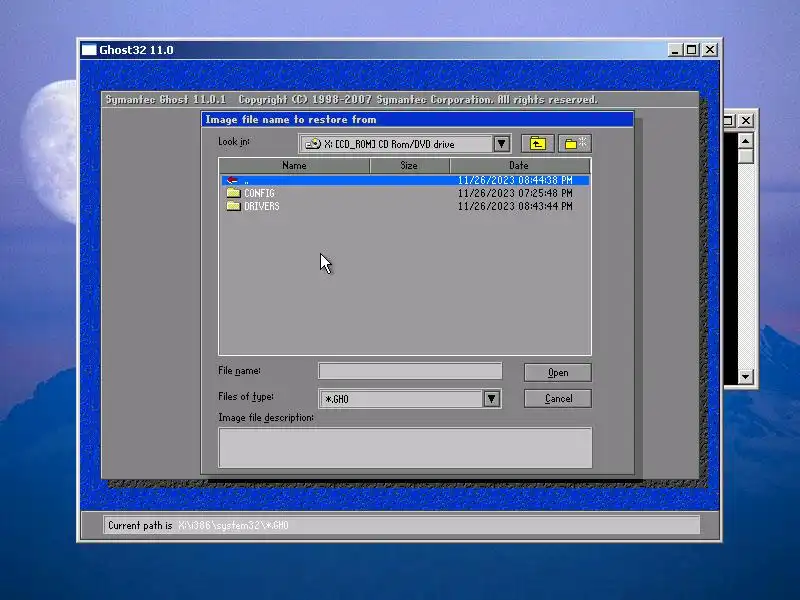Click the DRIVERS folder icon
Screen dimensions: 800x600
pyautogui.click(x=233, y=206)
